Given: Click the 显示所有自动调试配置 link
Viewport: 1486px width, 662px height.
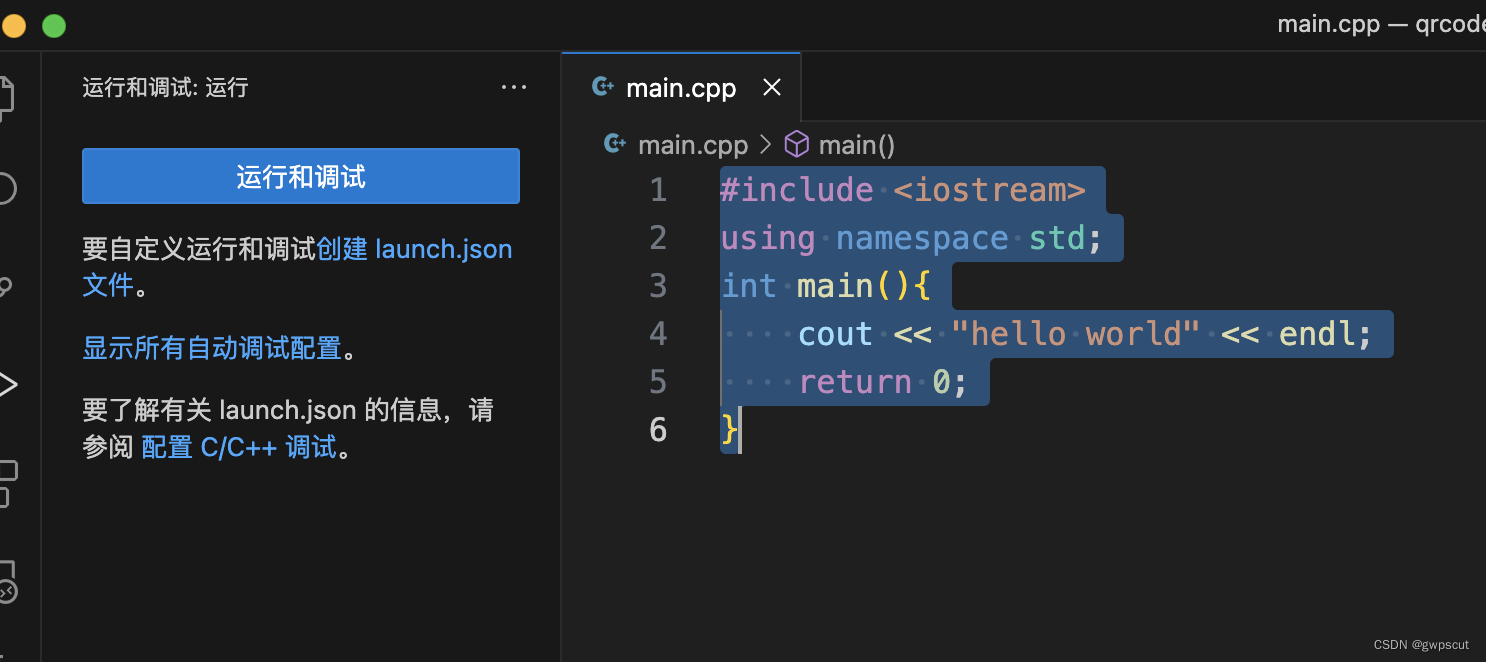Looking at the screenshot, I should pos(210,347).
